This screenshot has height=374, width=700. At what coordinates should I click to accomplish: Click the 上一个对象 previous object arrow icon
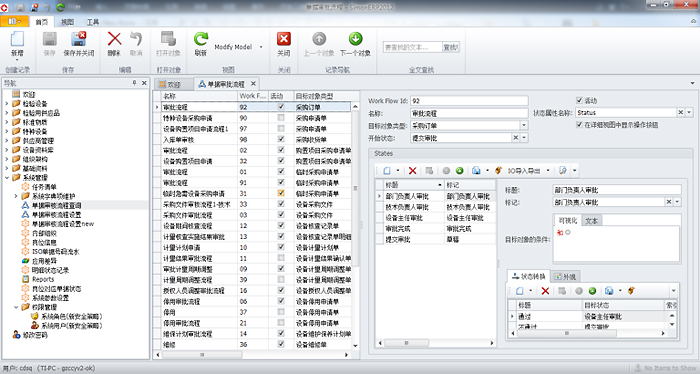click(x=319, y=39)
